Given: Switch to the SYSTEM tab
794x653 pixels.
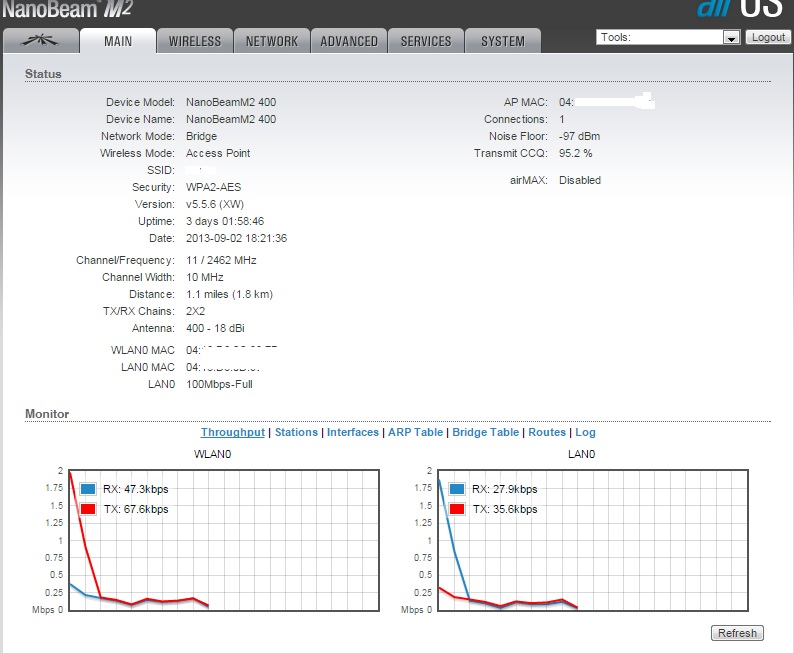Looking at the screenshot, I should coord(503,41).
